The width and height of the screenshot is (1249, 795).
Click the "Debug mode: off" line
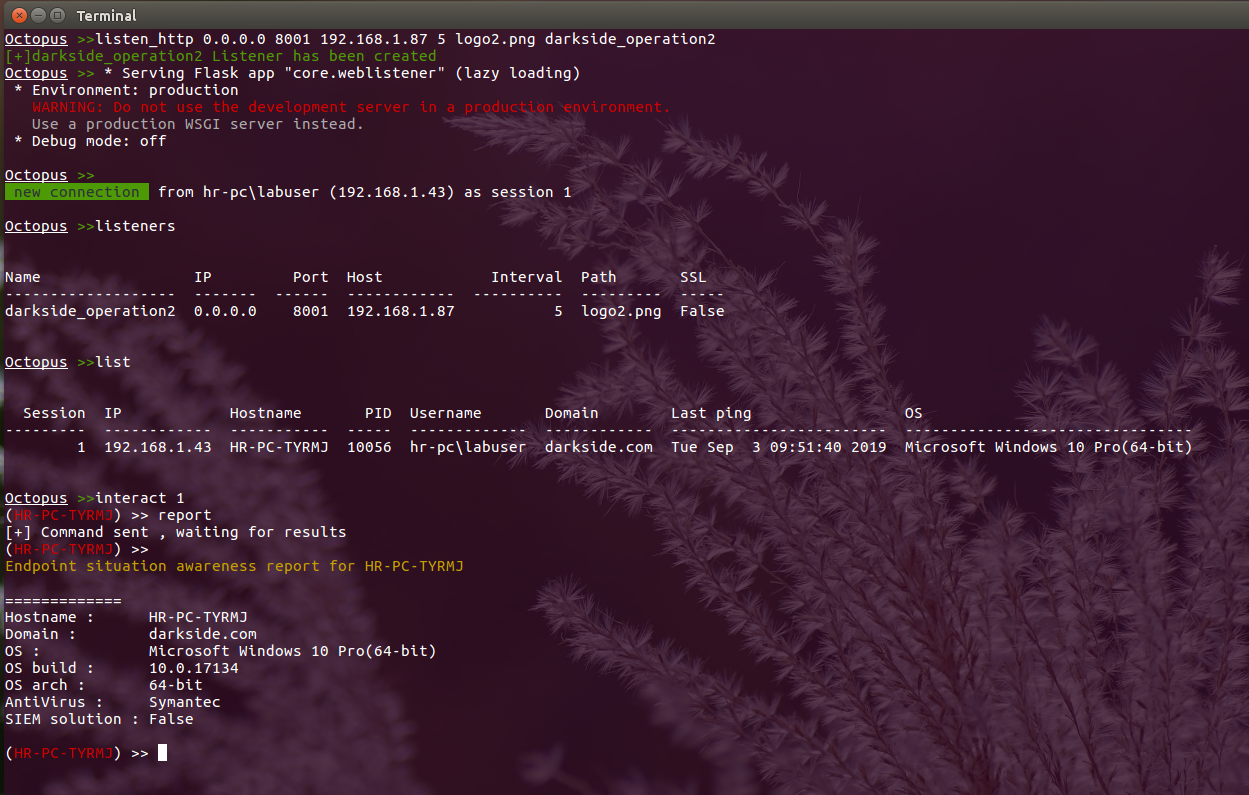pos(90,141)
